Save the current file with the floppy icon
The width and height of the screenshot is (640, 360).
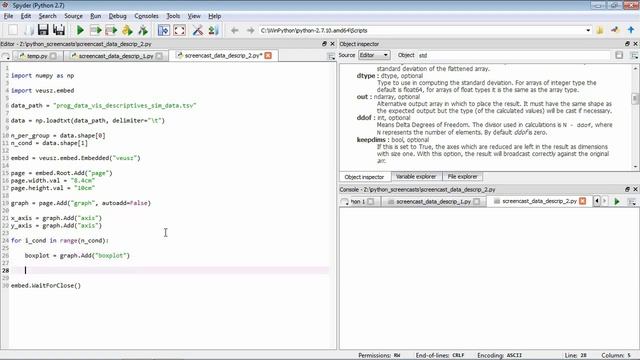pos(43,30)
